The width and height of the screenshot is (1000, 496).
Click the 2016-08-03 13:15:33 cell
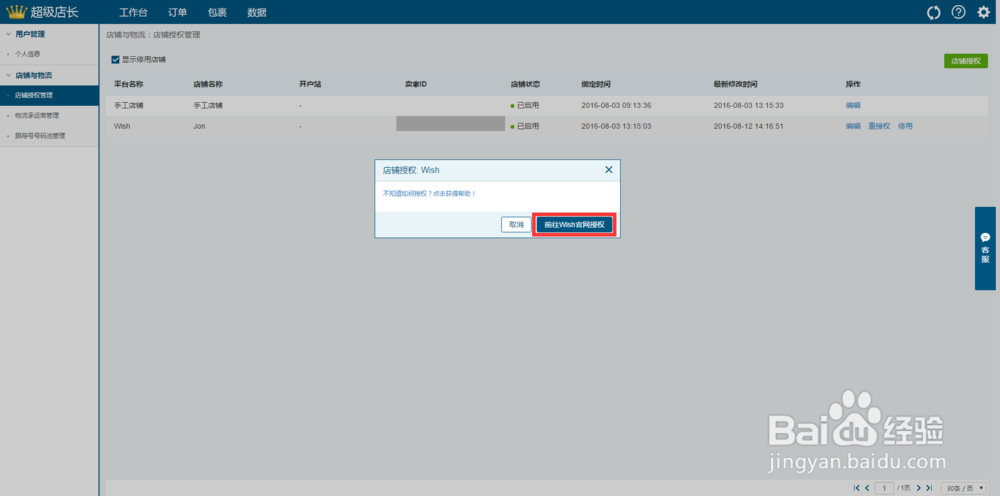point(748,105)
